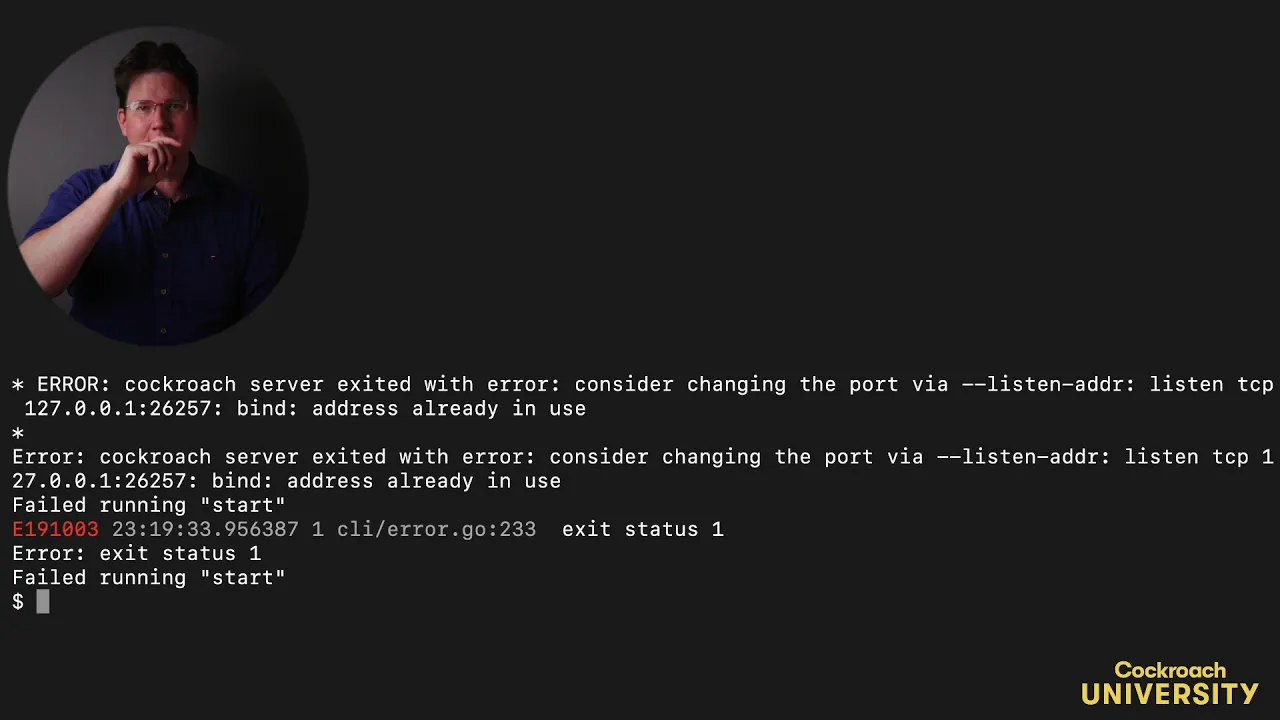Viewport: 1280px width, 720px height.
Task: Click the last 'Failed running "start"' line
Action: [149, 577]
